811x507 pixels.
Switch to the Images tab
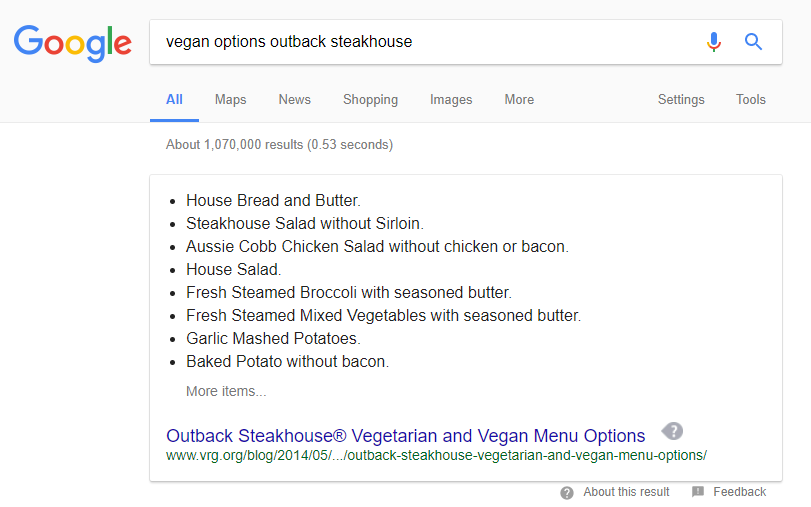pyautogui.click(x=451, y=99)
